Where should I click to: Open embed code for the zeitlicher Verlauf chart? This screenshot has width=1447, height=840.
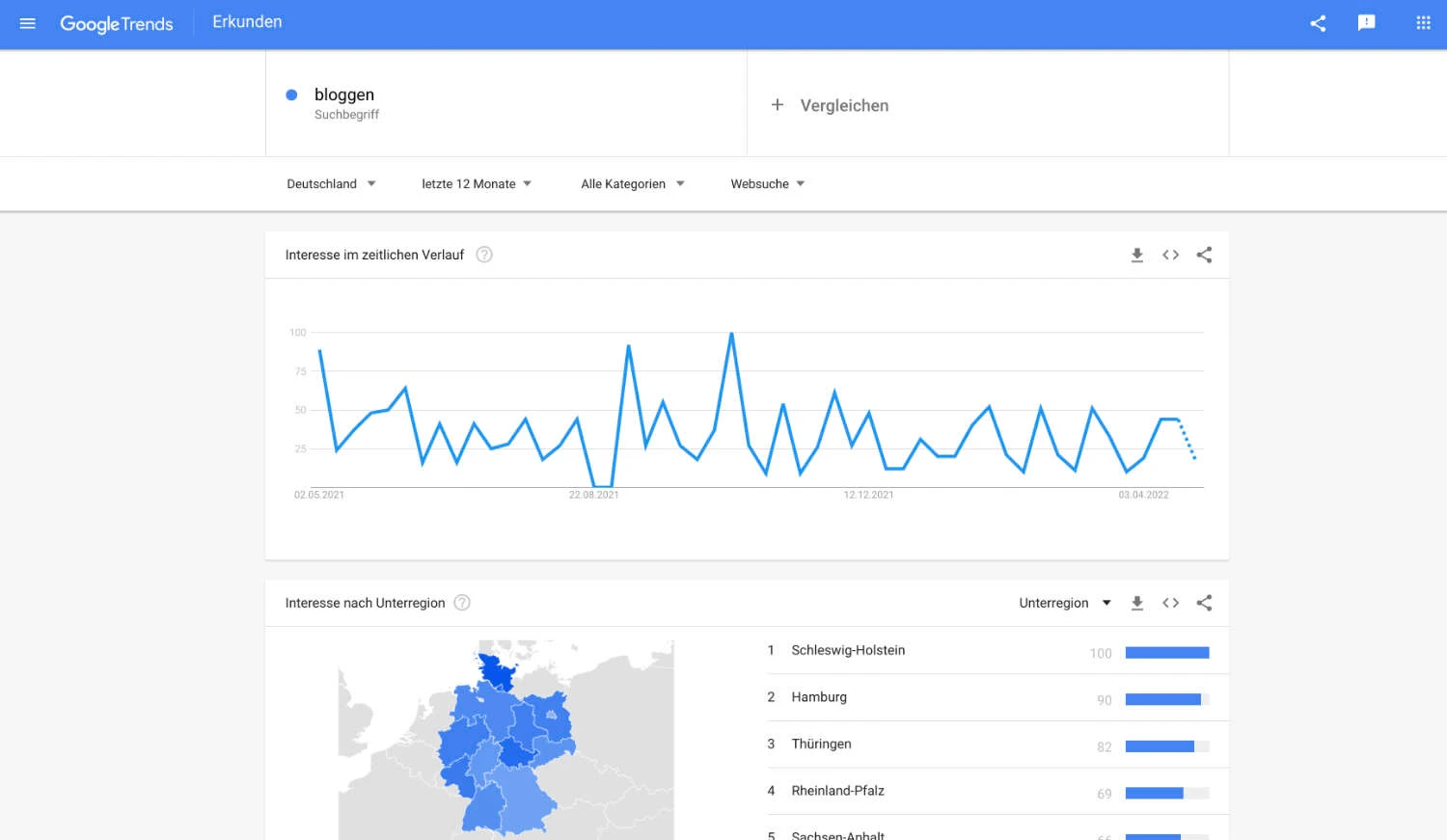pyautogui.click(x=1170, y=255)
